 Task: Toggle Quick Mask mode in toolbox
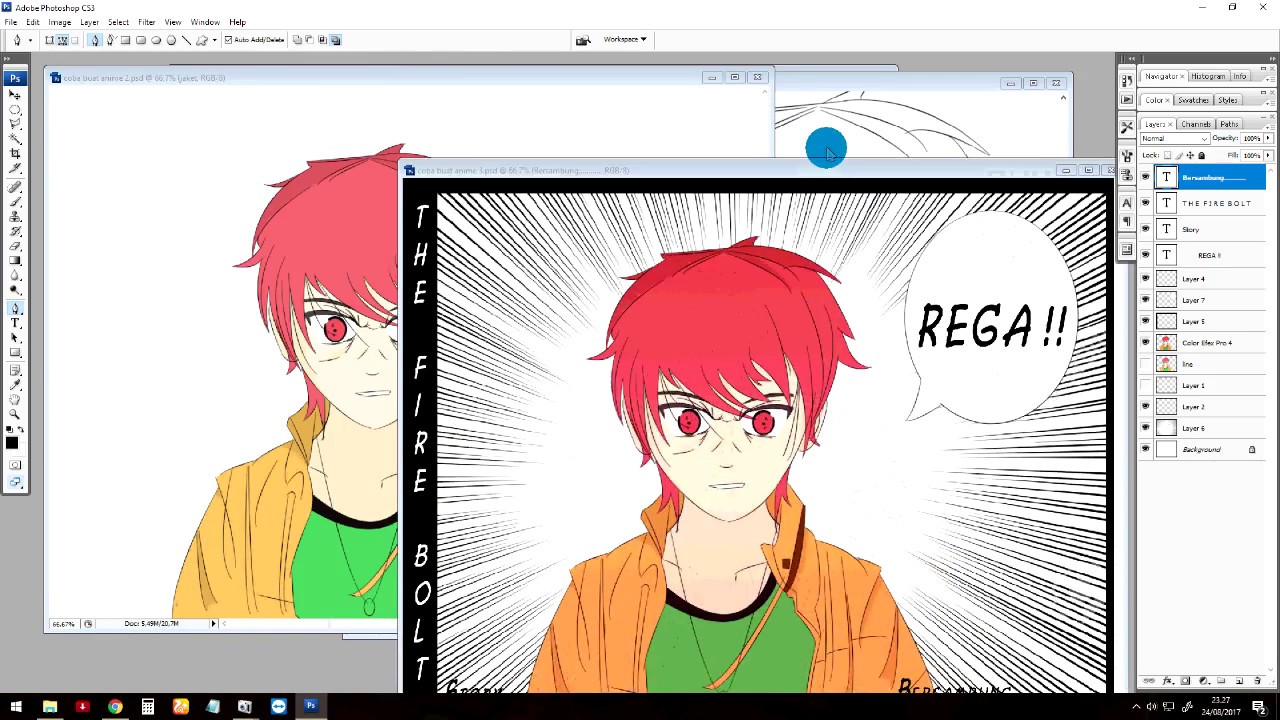[14, 466]
